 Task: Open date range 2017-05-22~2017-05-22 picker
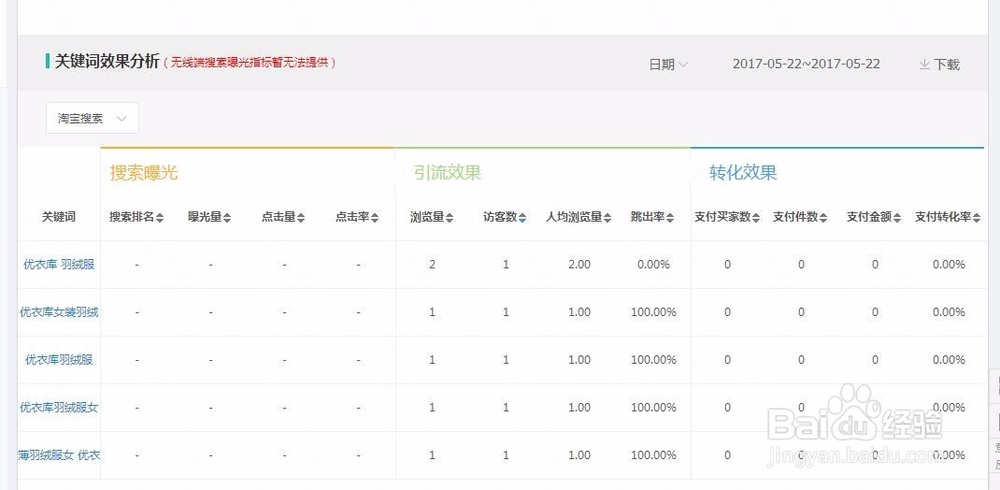[x=806, y=64]
